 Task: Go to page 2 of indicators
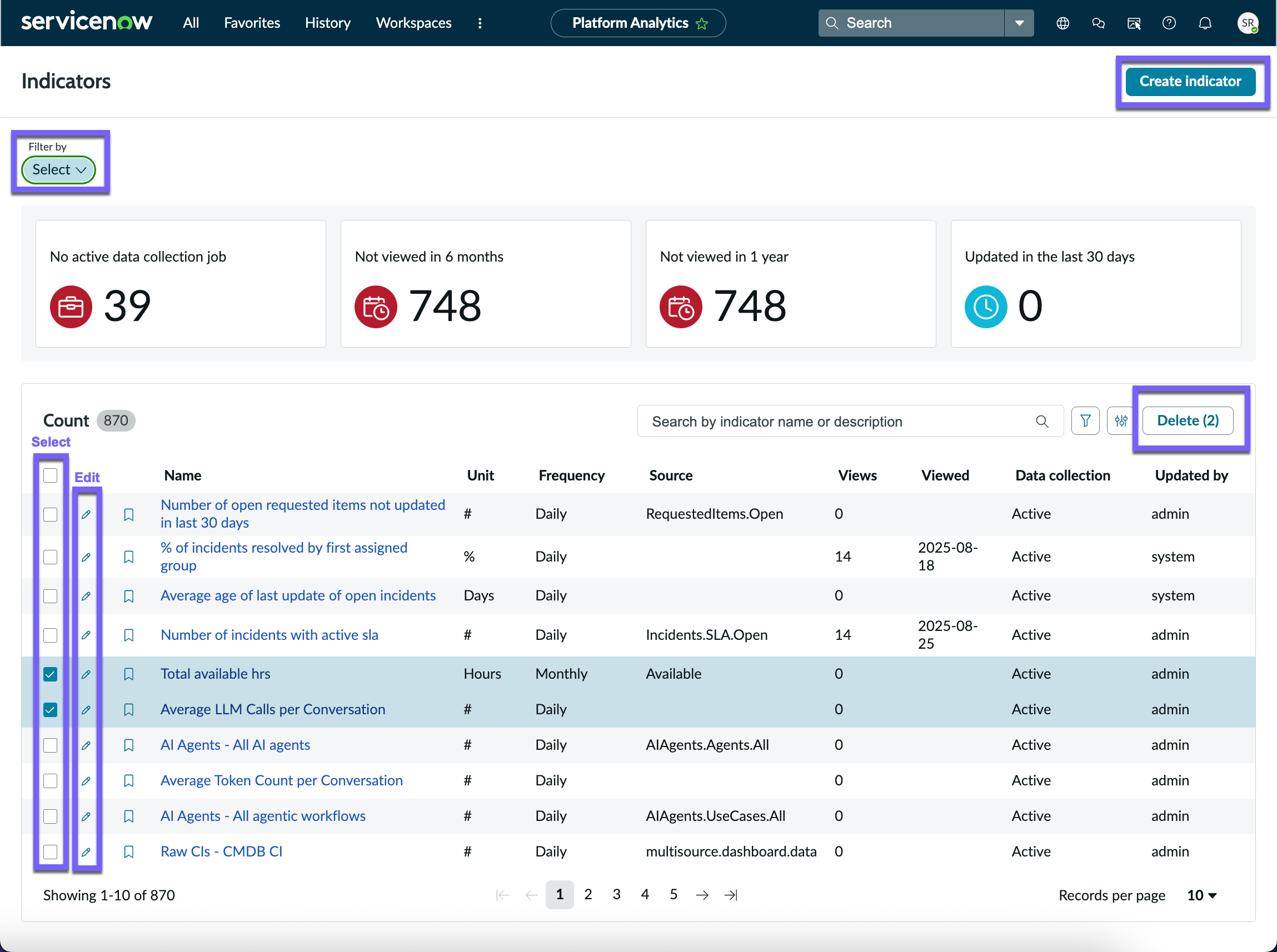588,895
